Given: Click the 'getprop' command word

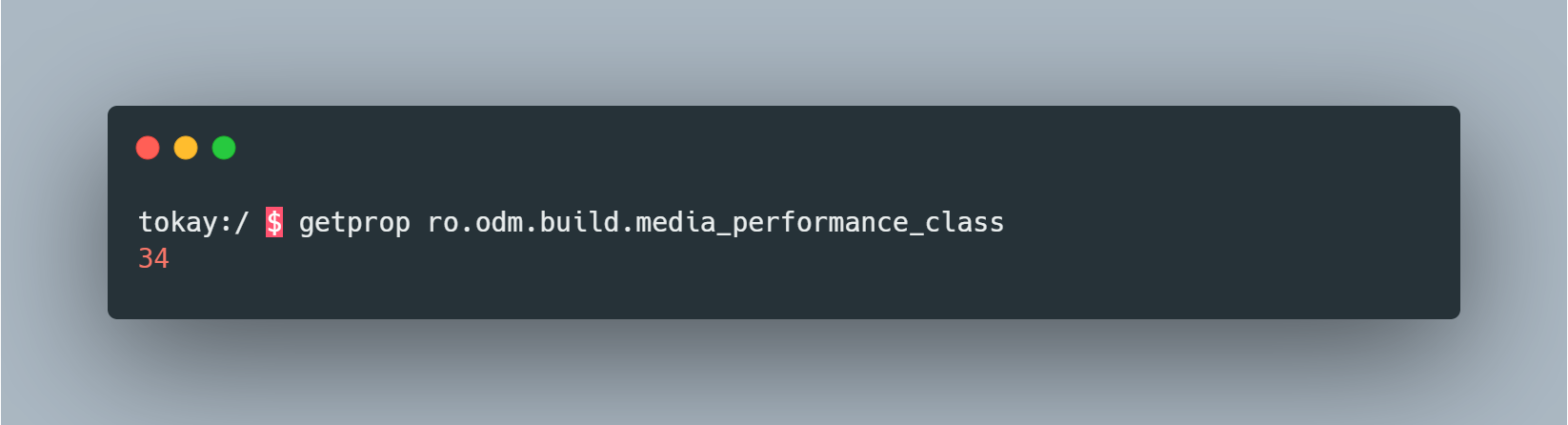Looking at the screenshot, I should click(x=354, y=223).
